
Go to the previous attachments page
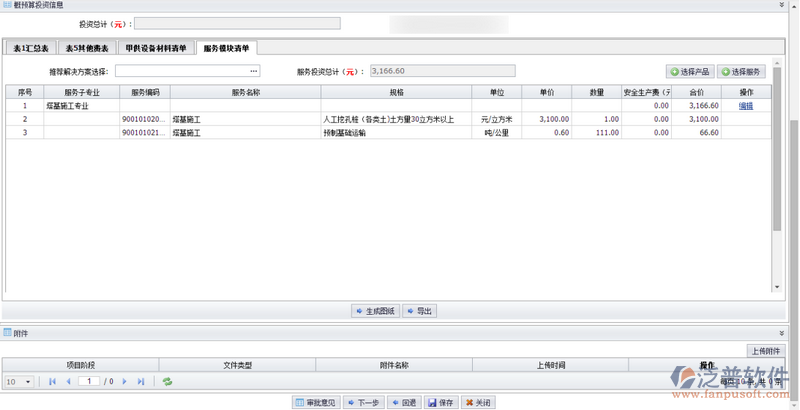point(68,381)
